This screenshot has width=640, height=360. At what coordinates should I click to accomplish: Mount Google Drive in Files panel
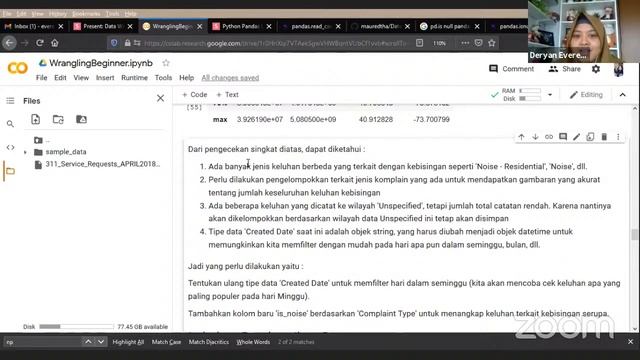click(81, 119)
